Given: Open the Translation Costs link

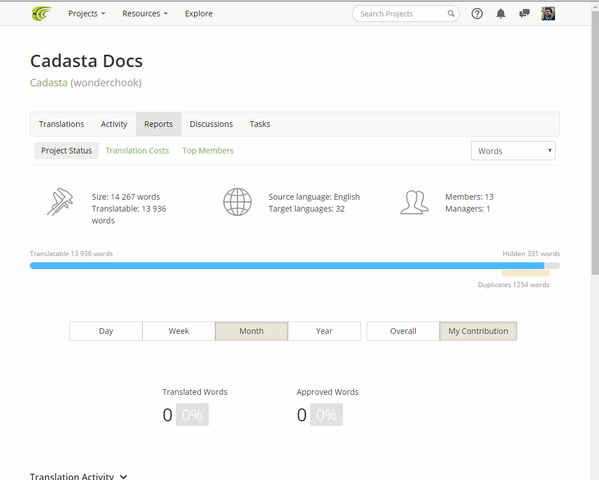Looking at the screenshot, I should pos(137,151).
